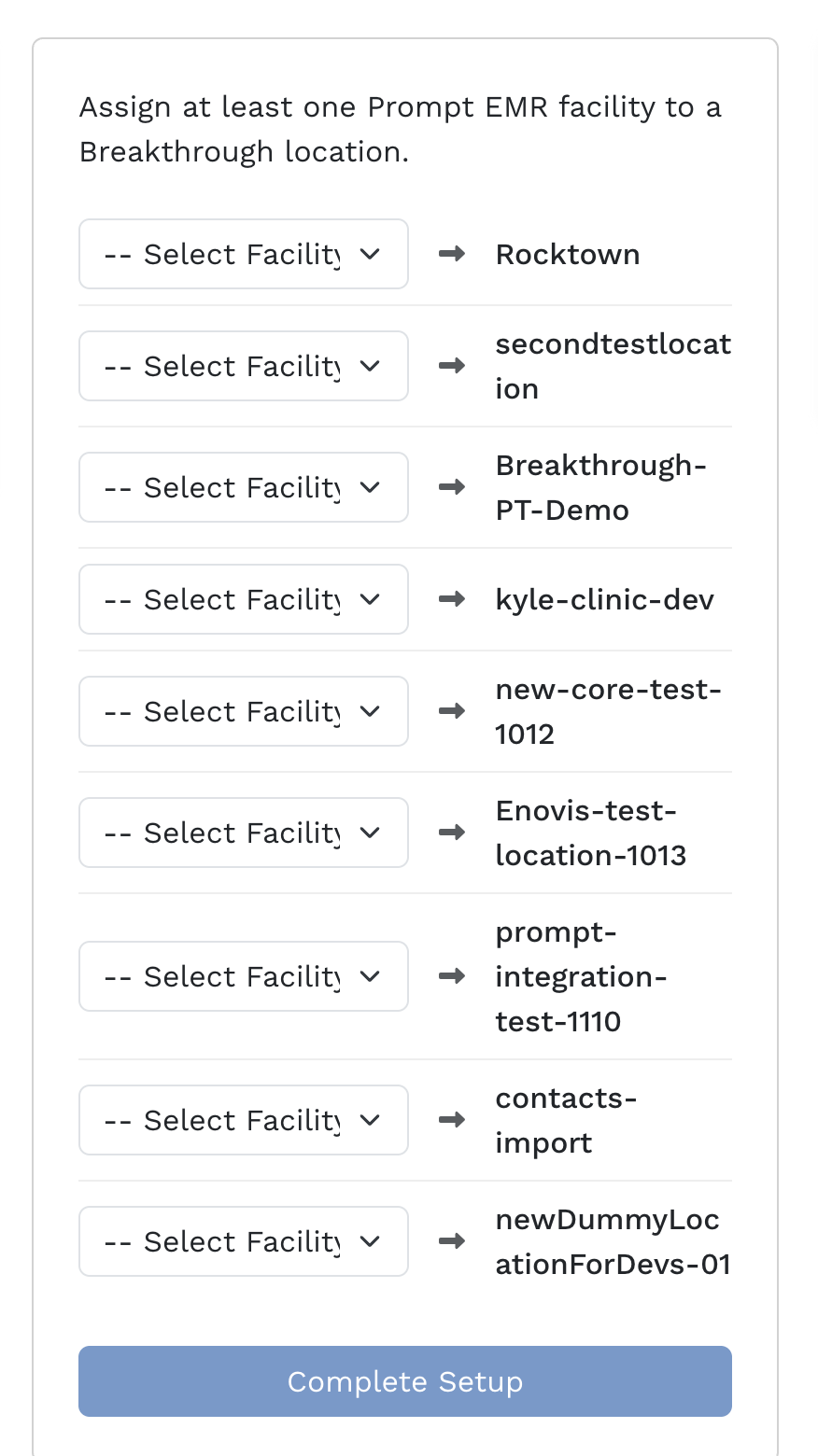The height and width of the screenshot is (1456, 818).
Task: Click the arrow icon beside Rocktown
Action: pos(452,254)
